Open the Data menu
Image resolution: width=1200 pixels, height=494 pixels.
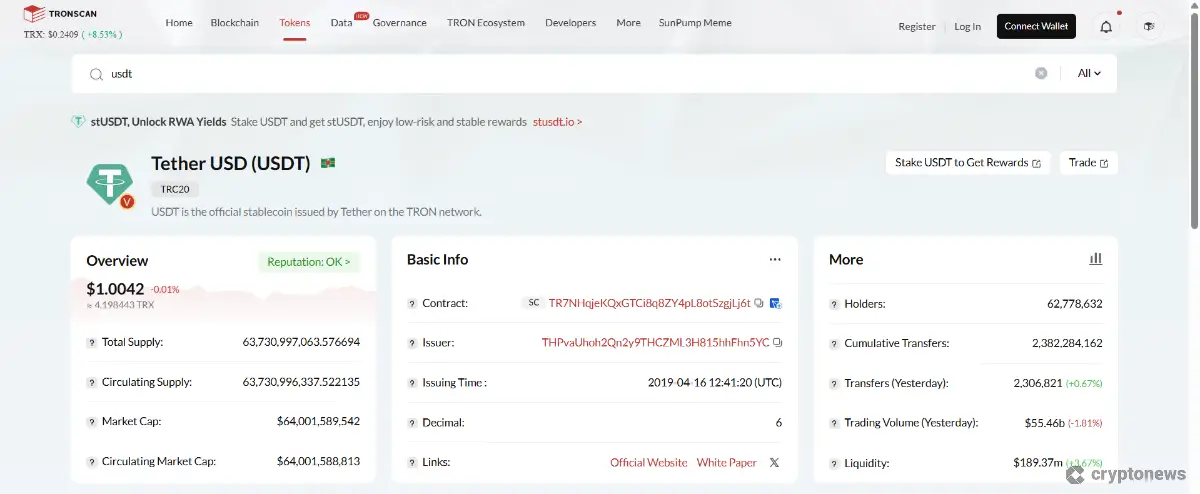[342, 23]
